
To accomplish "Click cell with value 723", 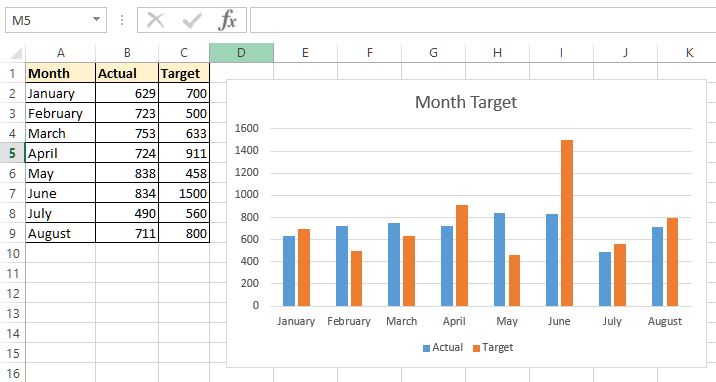I will [127, 113].
